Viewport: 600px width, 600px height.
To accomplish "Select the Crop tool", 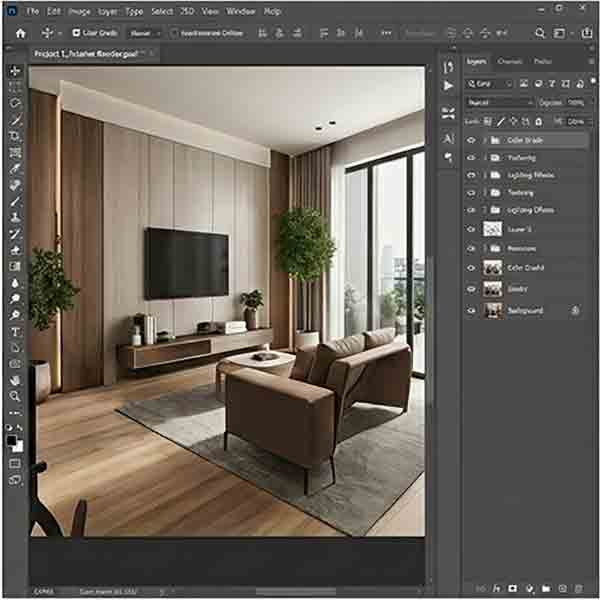I will pyautogui.click(x=15, y=137).
